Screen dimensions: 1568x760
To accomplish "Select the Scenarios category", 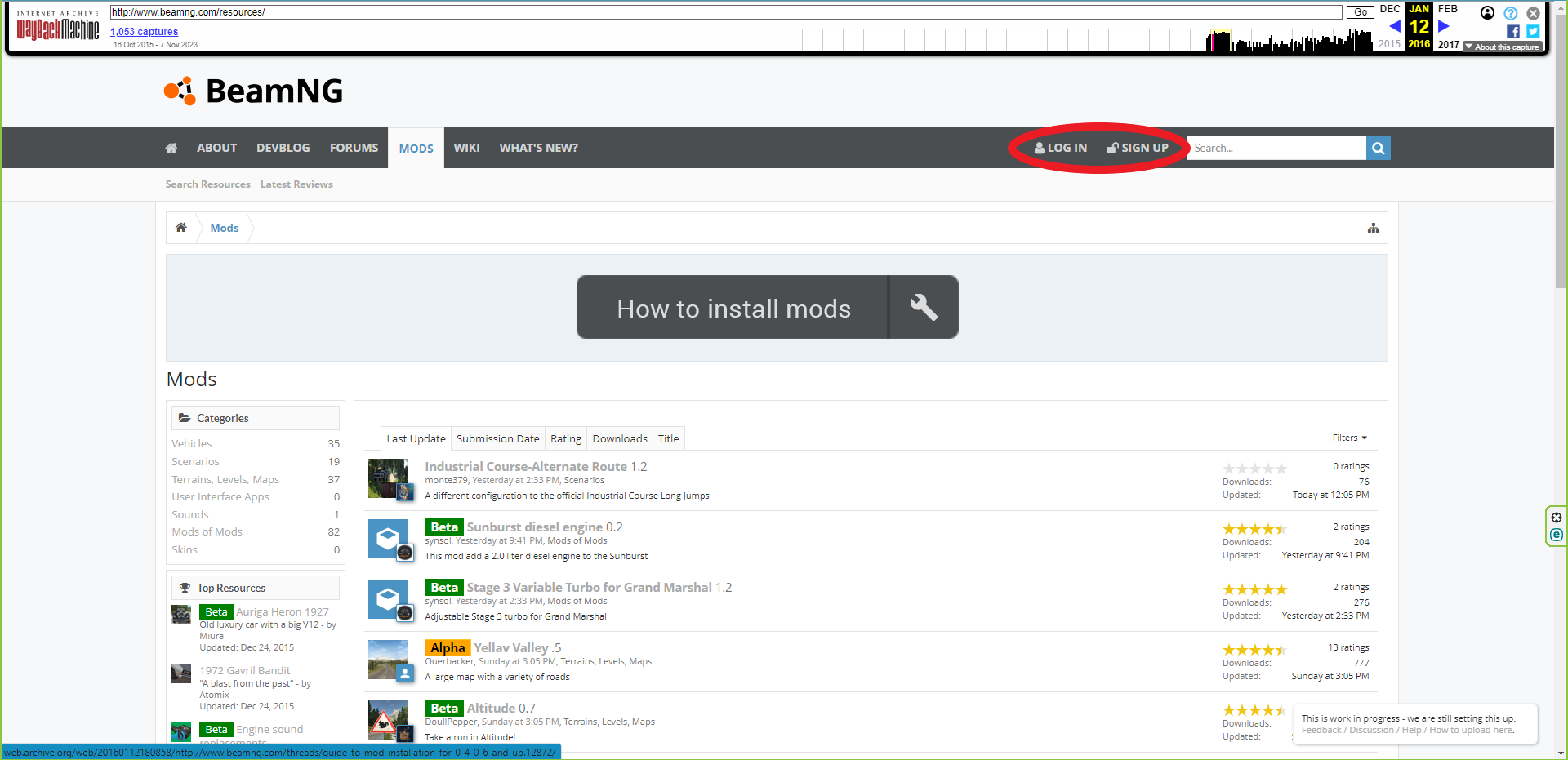I will tap(196, 461).
